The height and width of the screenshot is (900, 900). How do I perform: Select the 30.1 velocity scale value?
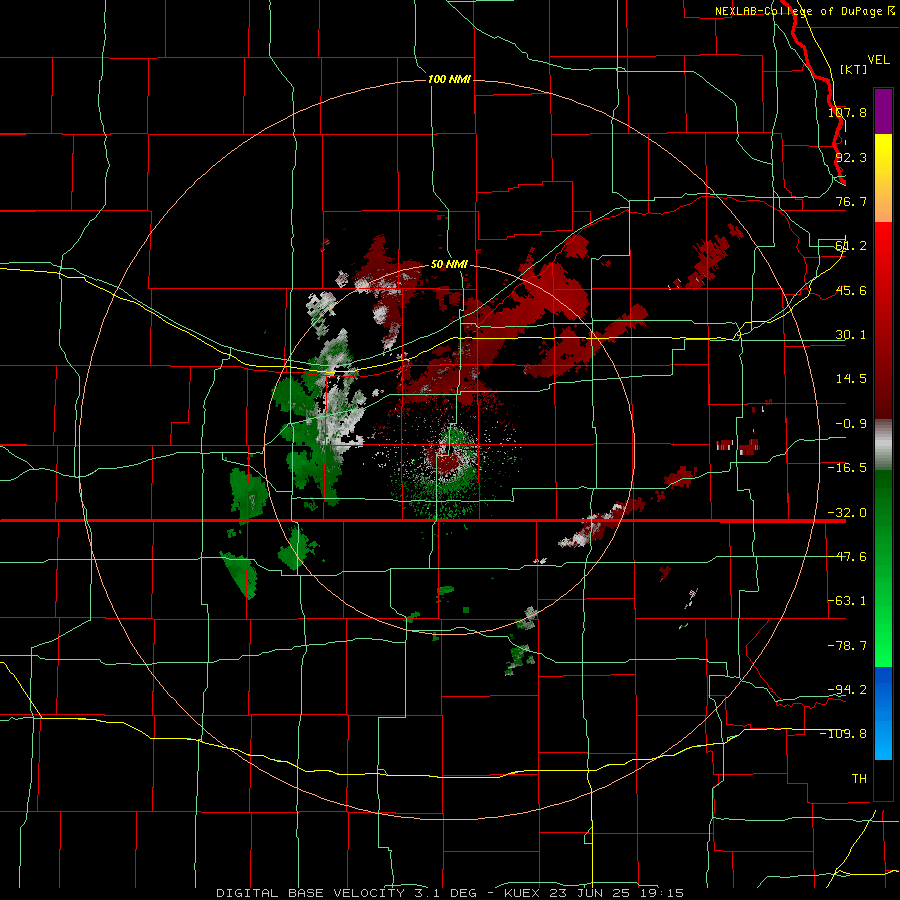click(851, 335)
